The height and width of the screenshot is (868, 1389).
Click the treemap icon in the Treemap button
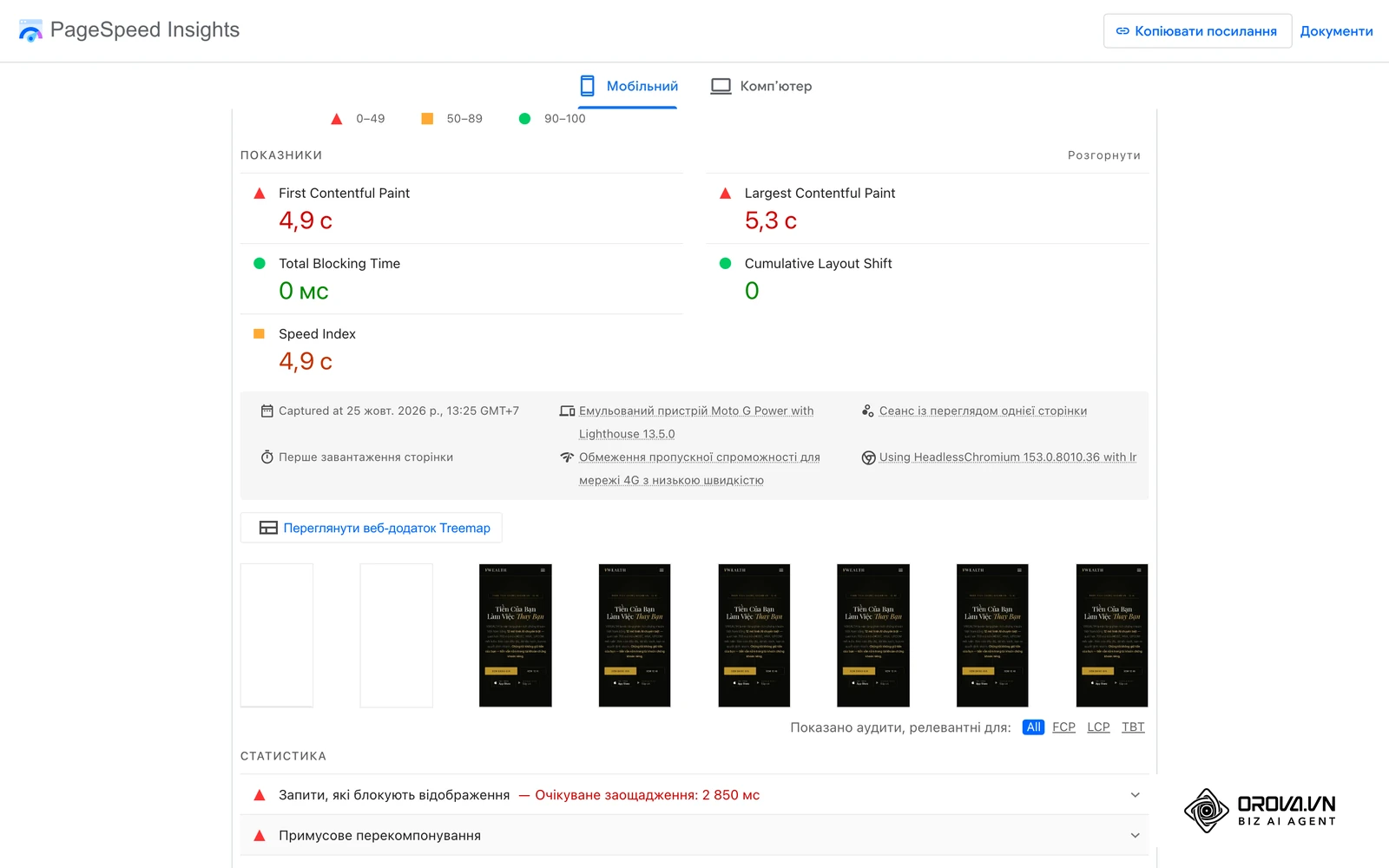pyautogui.click(x=268, y=528)
